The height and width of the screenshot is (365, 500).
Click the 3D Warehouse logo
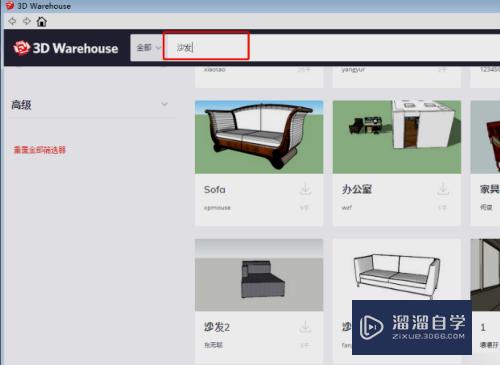click(66, 48)
